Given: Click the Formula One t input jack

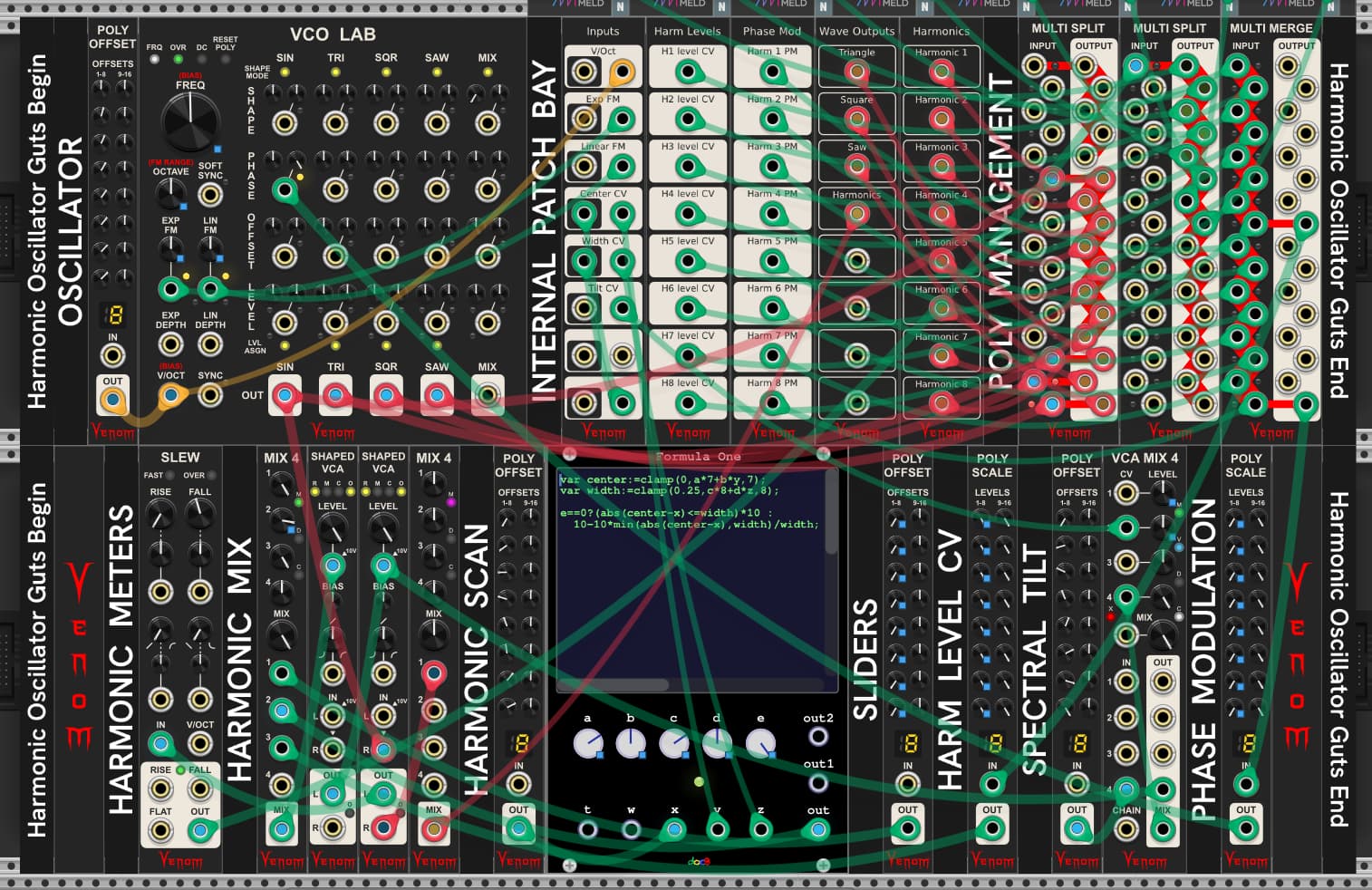Looking at the screenshot, I should point(587,828).
